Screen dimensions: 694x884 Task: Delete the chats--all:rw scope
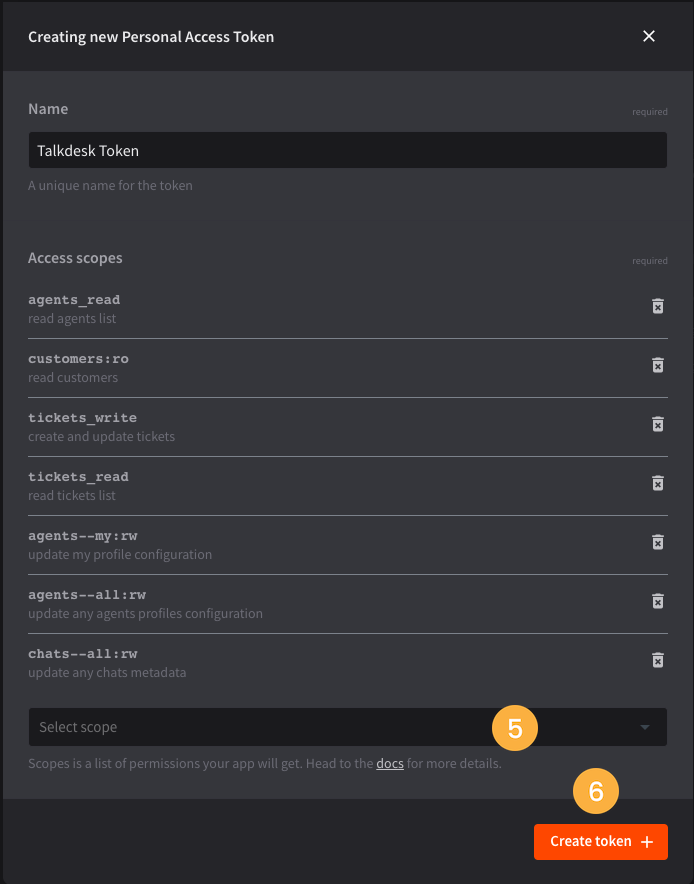click(657, 660)
